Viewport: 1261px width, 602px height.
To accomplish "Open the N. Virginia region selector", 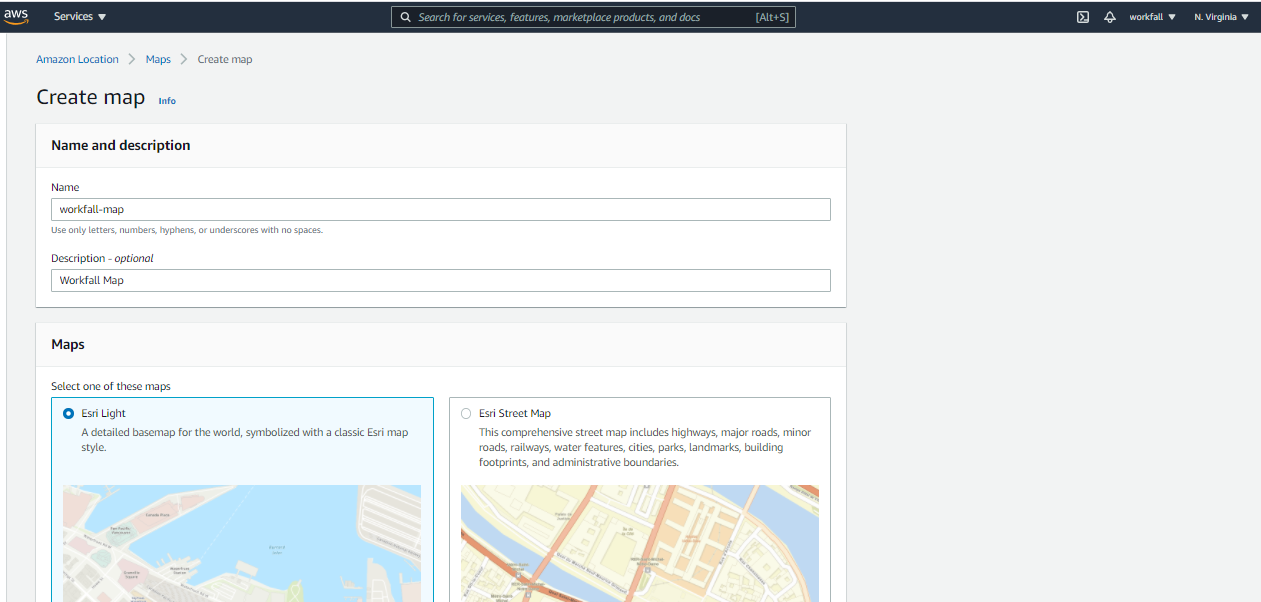I will point(1221,17).
